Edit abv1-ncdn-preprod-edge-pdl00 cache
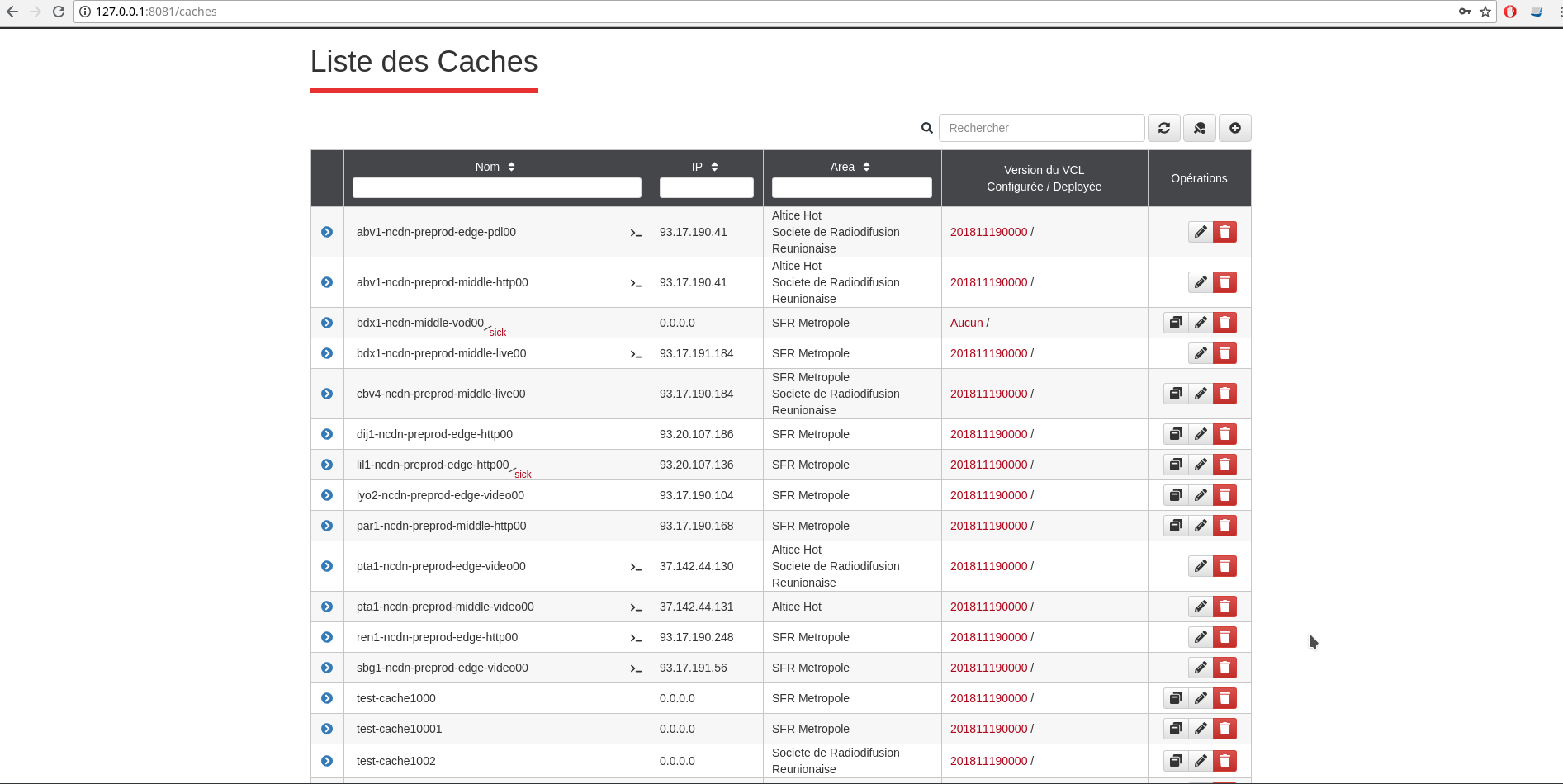 pos(1201,232)
